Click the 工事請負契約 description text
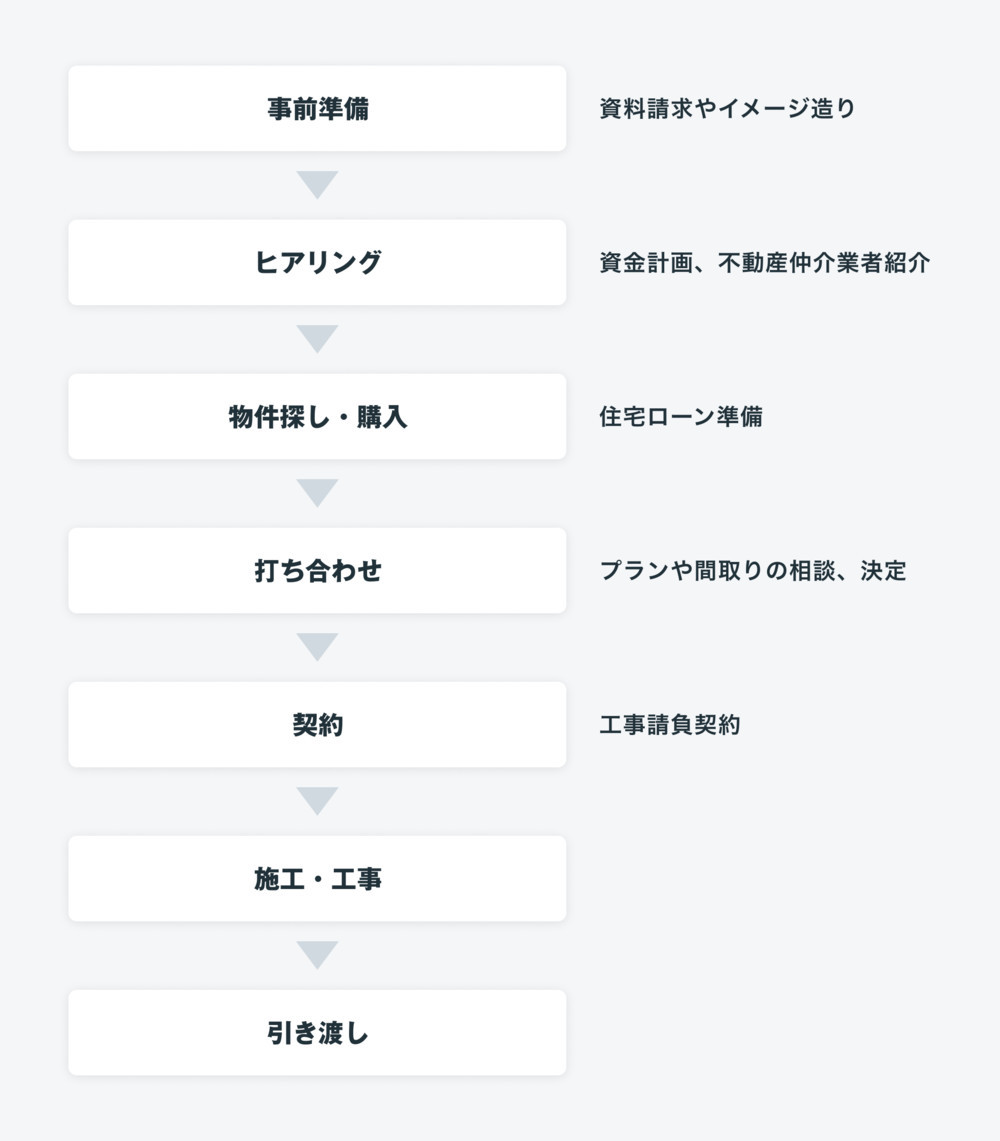The height and width of the screenshot is (1141, 1000). [x=670, y=725]
